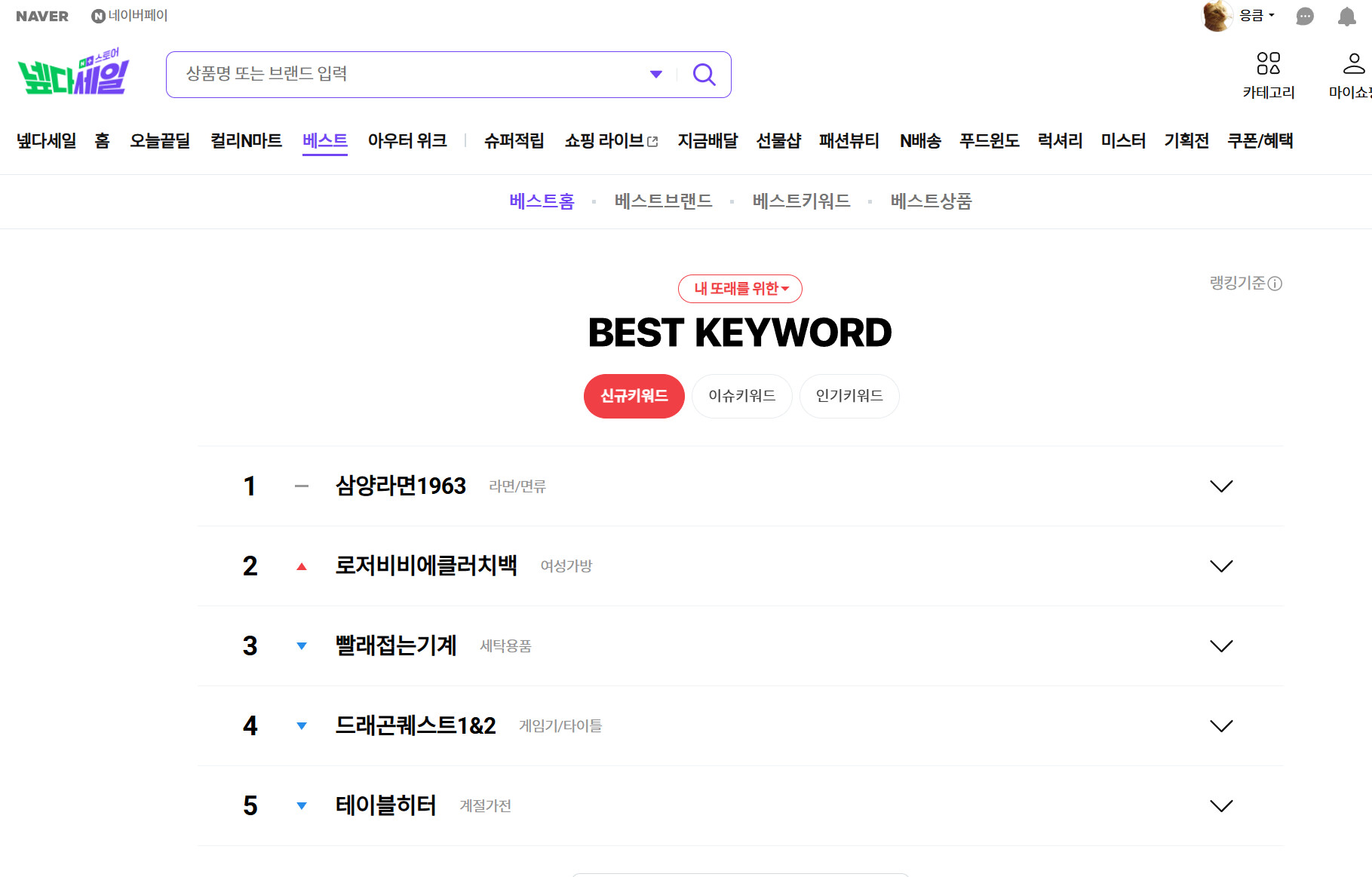Click the search magnifier icon
Image resolution: width=1372 pixels, height=877 pixels.
point(704,74)
